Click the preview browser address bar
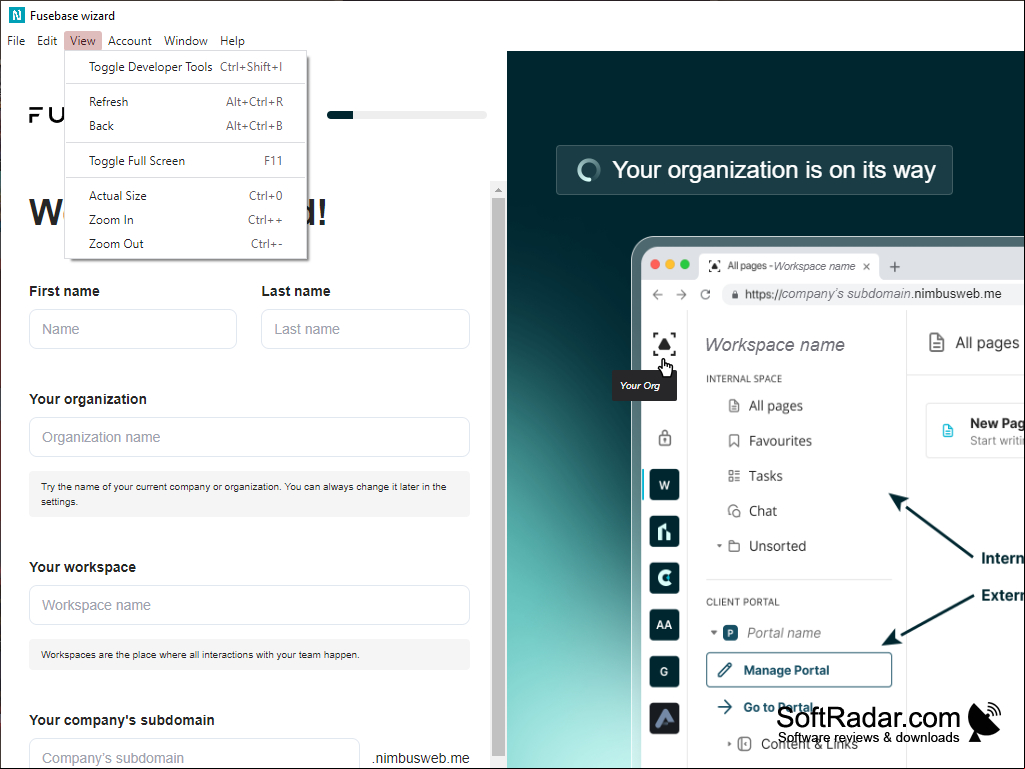1025x769 pixels. 873,294
